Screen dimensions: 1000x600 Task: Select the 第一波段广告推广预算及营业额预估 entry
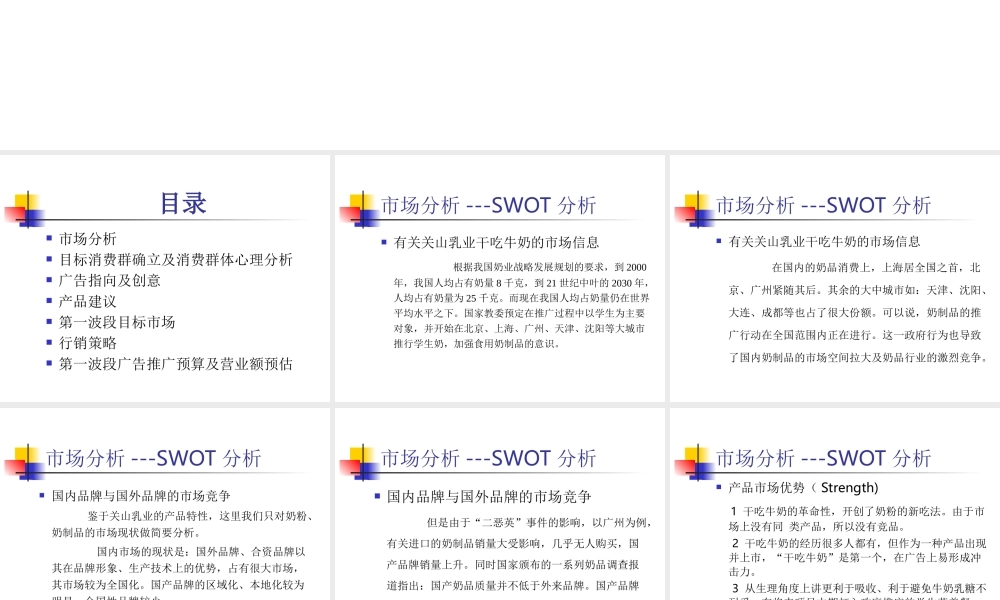coord(174,363)
